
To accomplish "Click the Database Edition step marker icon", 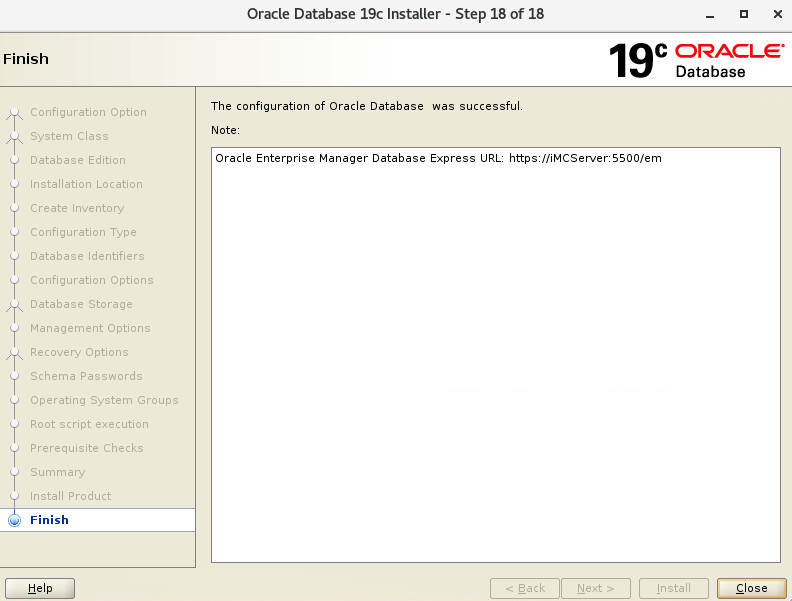I will pyautogui.click(x=15, y=160).
